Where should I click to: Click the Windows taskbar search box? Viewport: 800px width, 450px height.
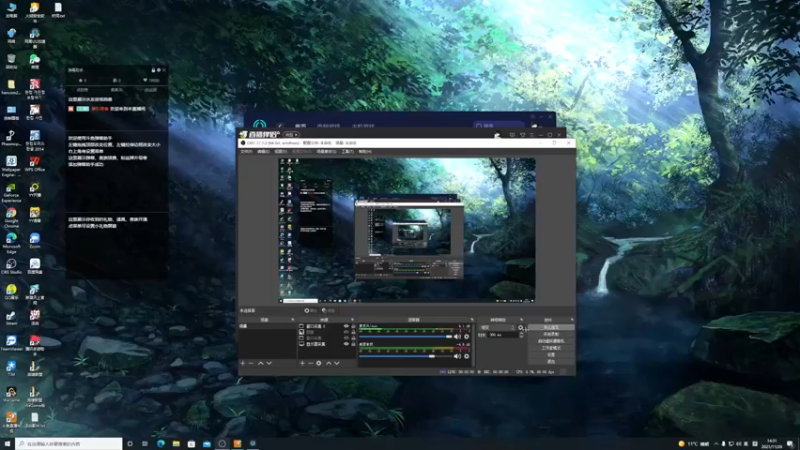pos(69,444)
